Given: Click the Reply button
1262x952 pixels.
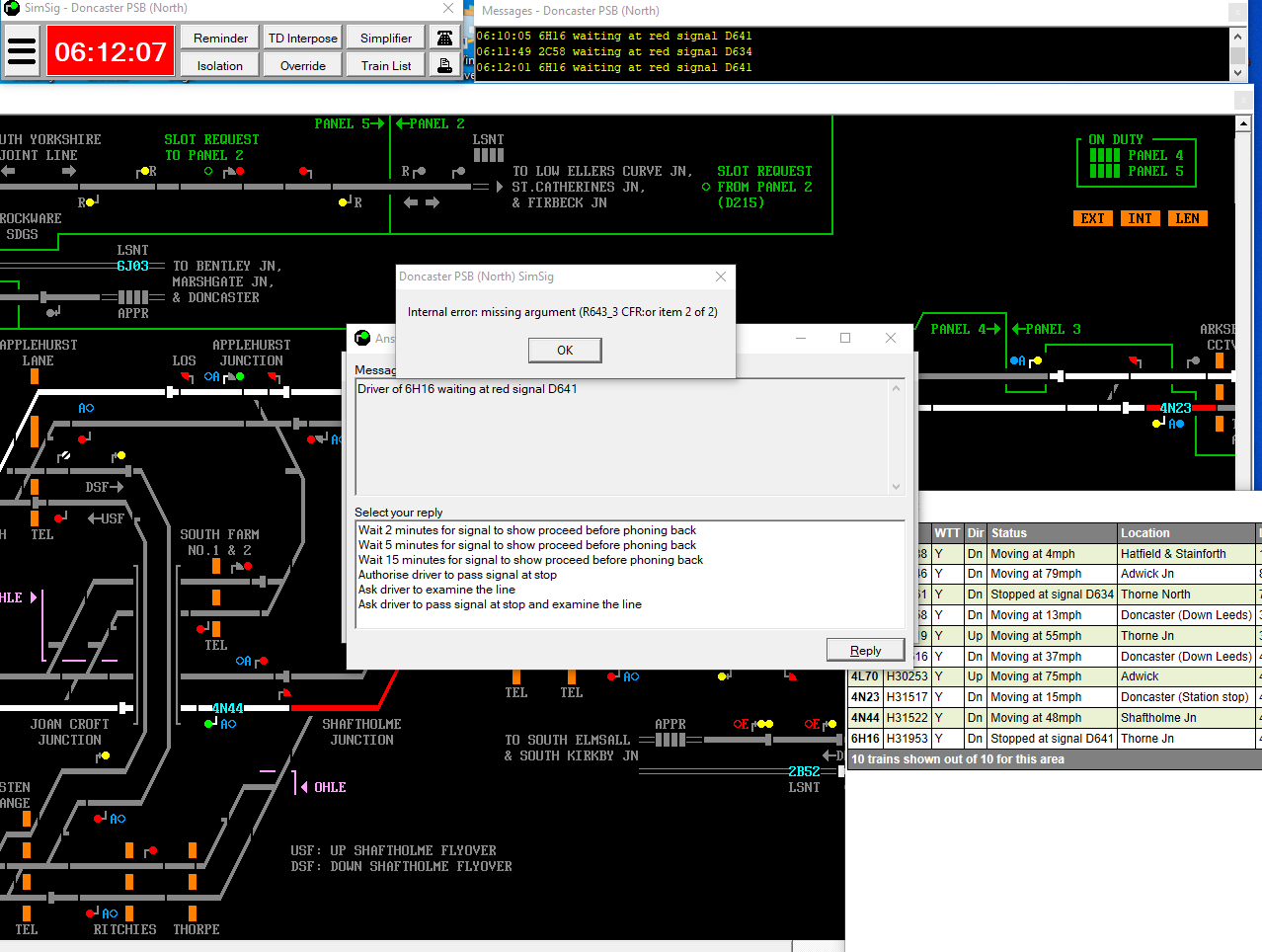Looking at the screenshot, I should pos(865,650).
